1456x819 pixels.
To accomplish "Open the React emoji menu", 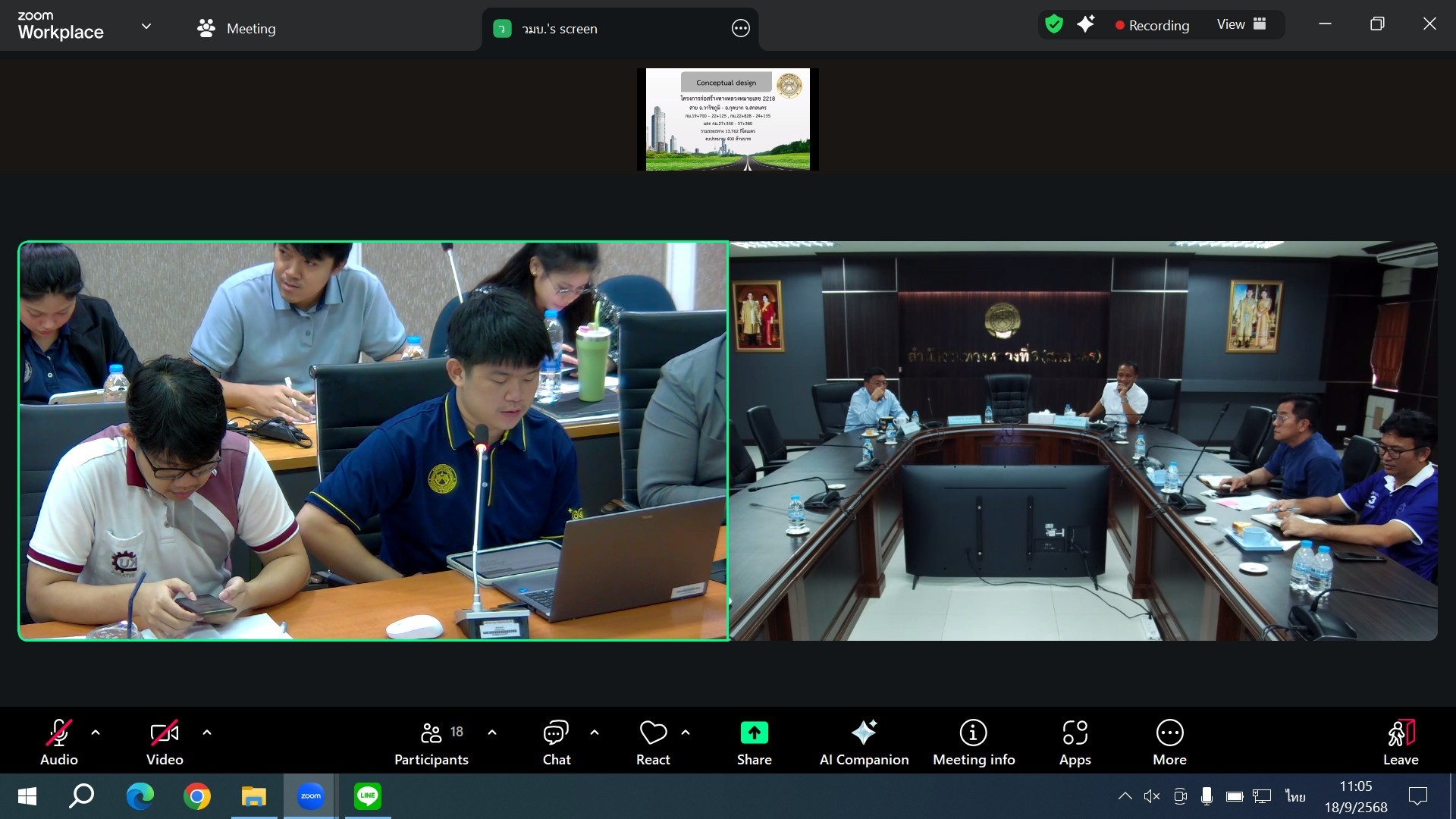I will [653, 742].
